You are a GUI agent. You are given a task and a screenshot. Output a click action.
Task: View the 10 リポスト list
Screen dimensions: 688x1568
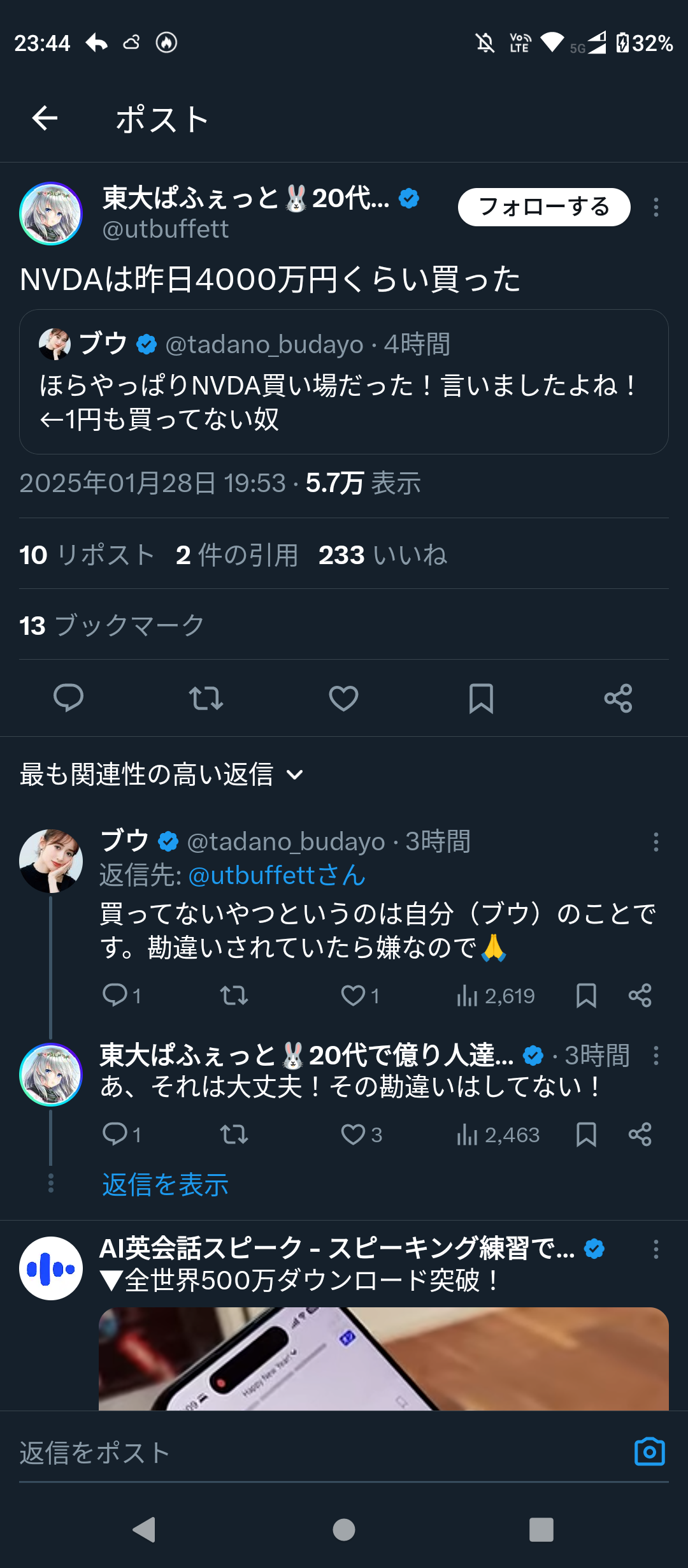pyautogui.click(x=87, y=555)
